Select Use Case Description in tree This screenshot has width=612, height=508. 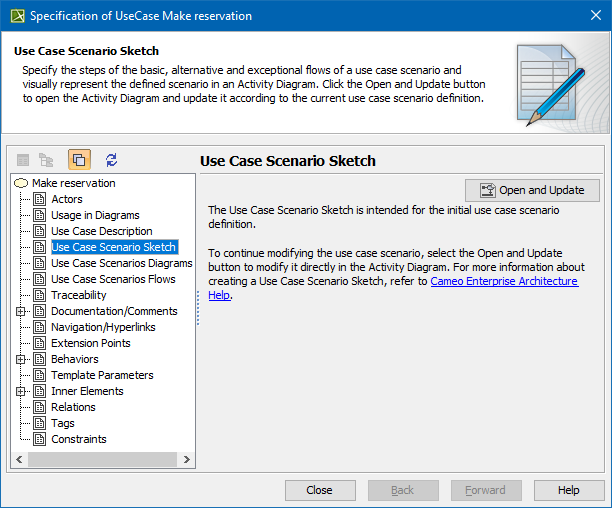(x=102, y=231)
